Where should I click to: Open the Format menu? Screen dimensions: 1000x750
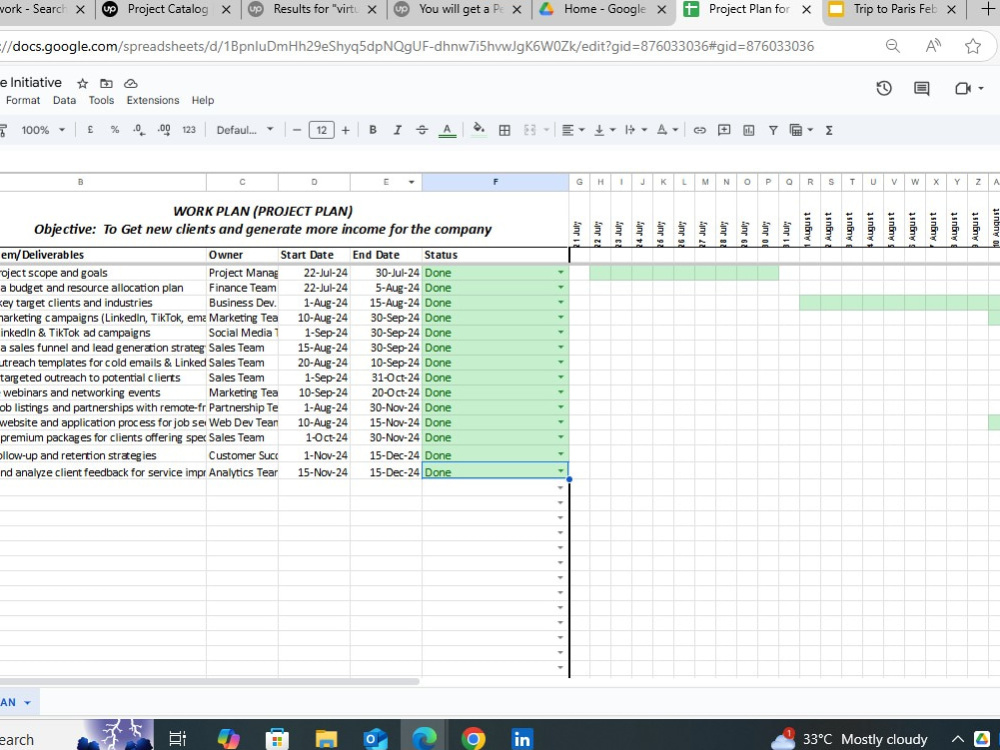tap(23, 100)
